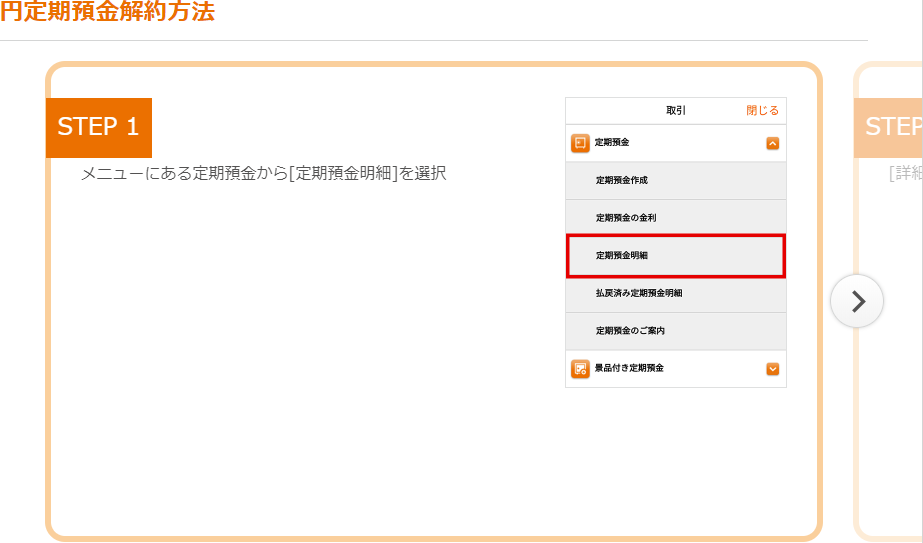This screenshot has width=923, height=543.
Task: Click the STEP 1 orange badge
Action: pyautogui.click(x=98, y=127)
